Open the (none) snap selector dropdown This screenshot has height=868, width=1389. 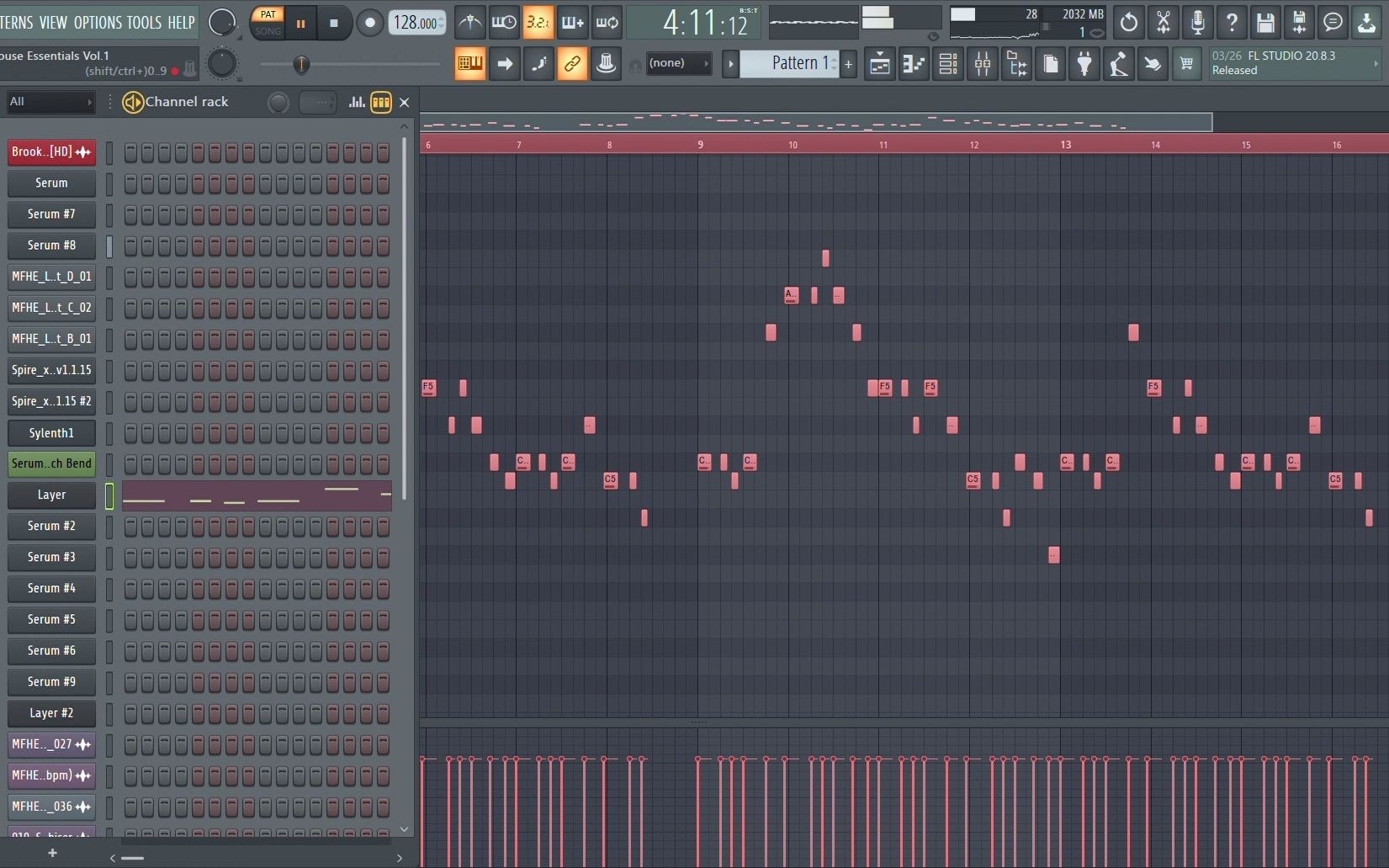(x=680, y=63)
